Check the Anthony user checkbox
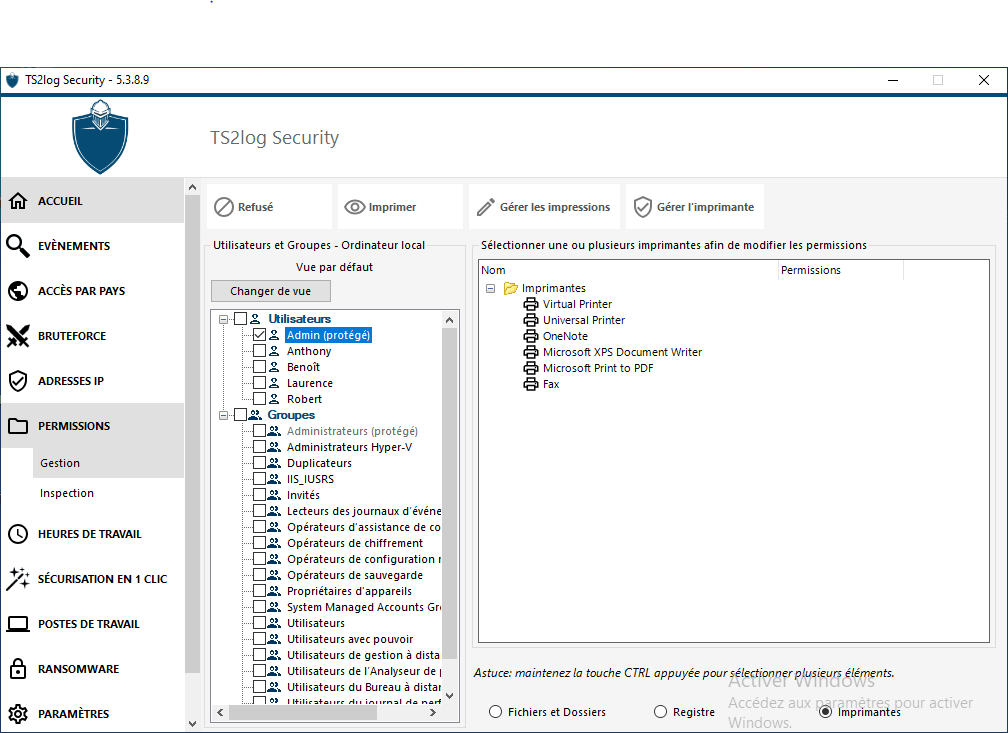The width and height of the screenshot is (1008, 733). click(x=259, y=351)
